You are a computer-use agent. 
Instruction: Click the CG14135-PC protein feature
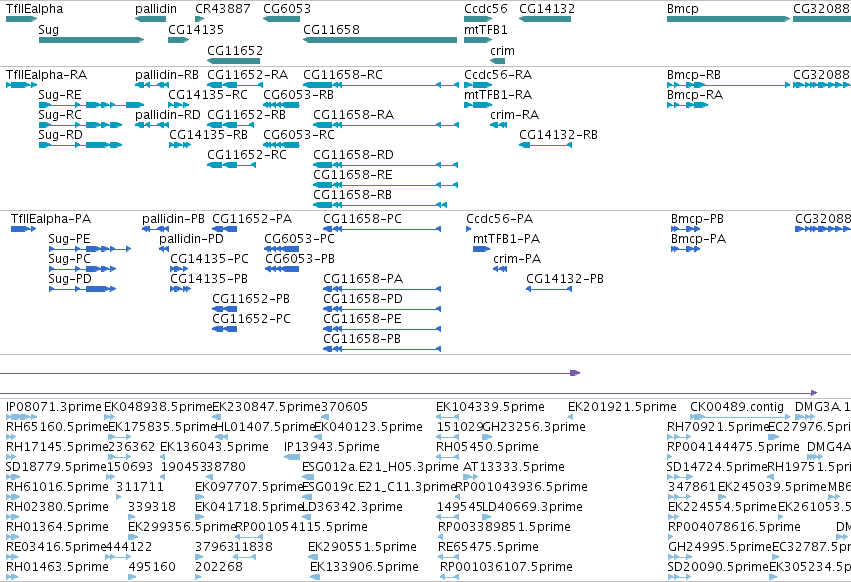pos(179,269)
